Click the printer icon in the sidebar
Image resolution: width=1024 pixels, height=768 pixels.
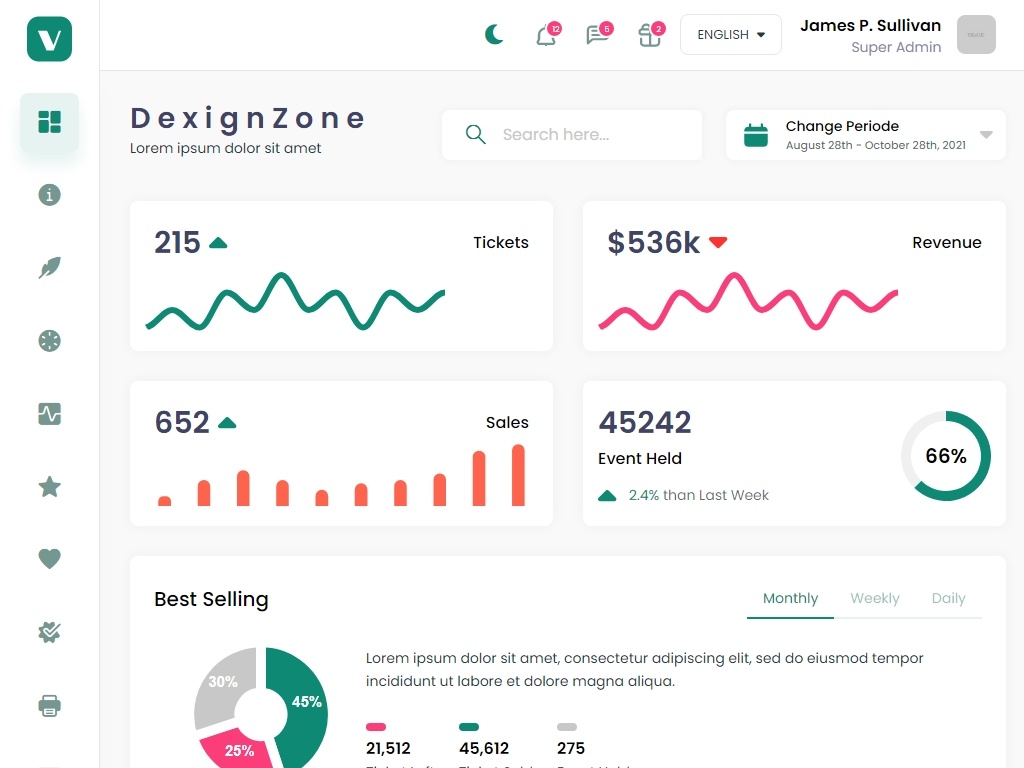coord(50,705)
